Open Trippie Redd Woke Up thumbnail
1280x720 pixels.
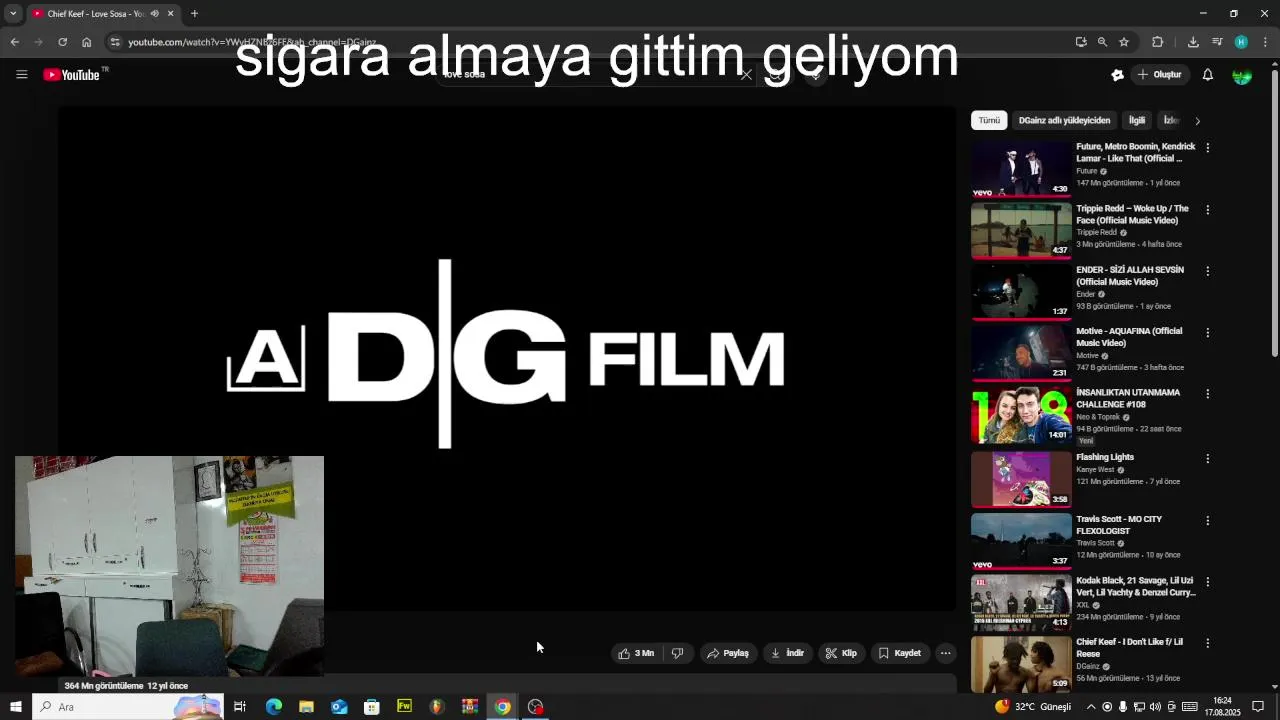pyautogui.click(x=1021, y=230)
